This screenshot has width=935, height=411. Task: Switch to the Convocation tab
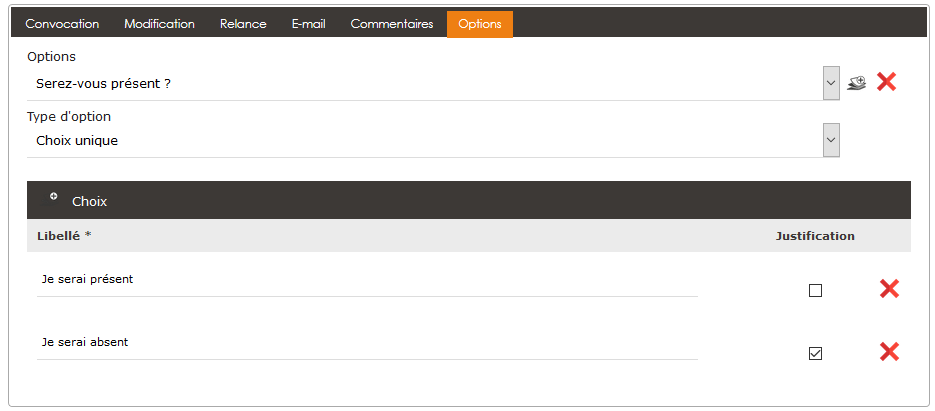pyautogui.click(x=62, y=24)
